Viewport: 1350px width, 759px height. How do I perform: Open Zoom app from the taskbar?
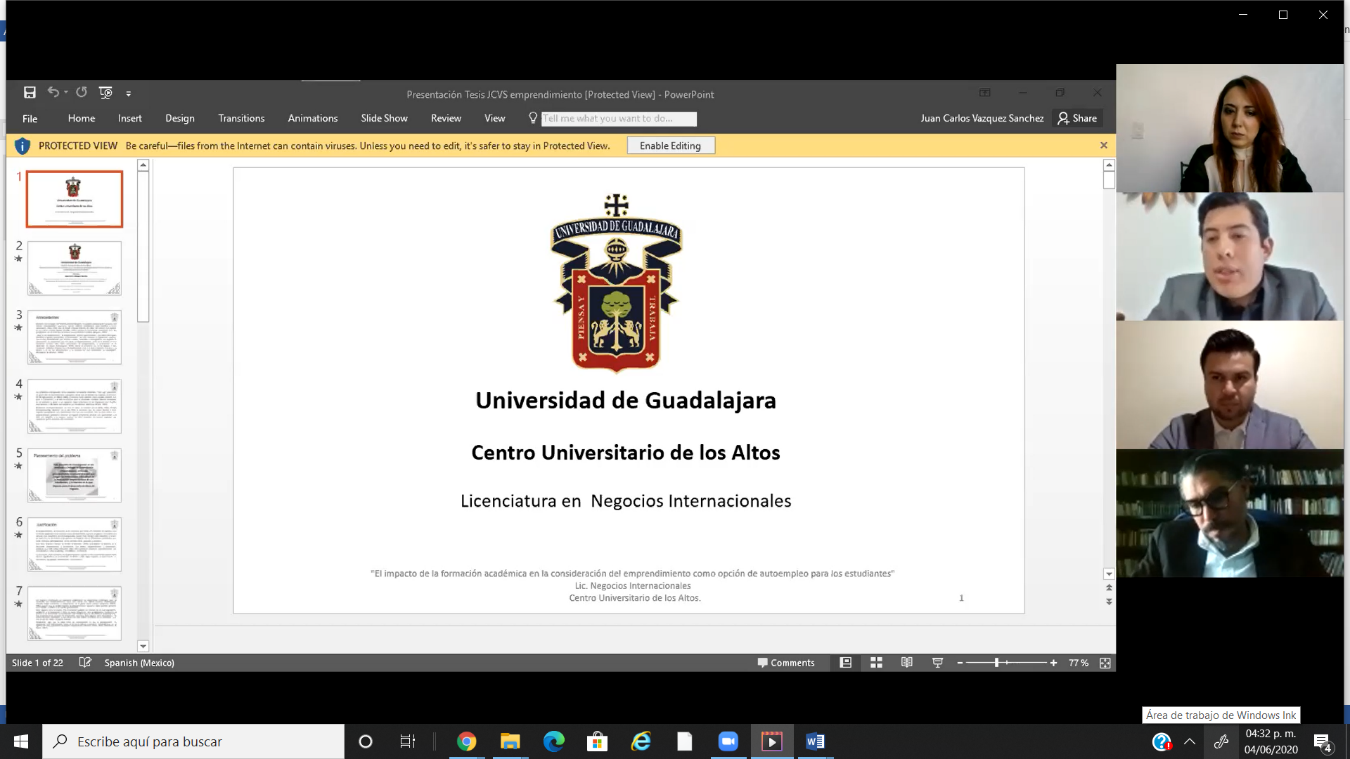(x=728, y=741)
